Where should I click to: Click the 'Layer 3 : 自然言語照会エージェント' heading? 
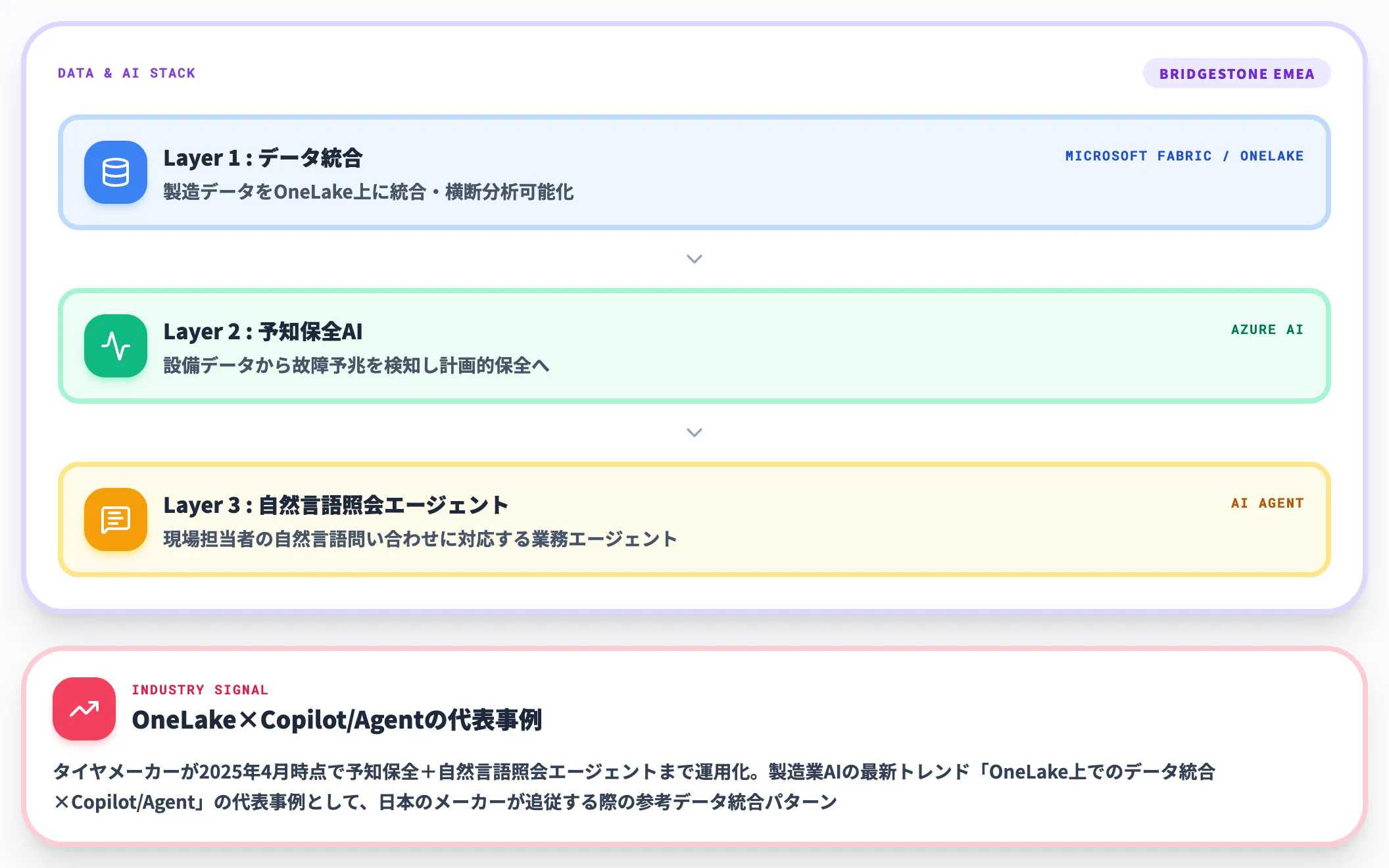pos(335,505)
